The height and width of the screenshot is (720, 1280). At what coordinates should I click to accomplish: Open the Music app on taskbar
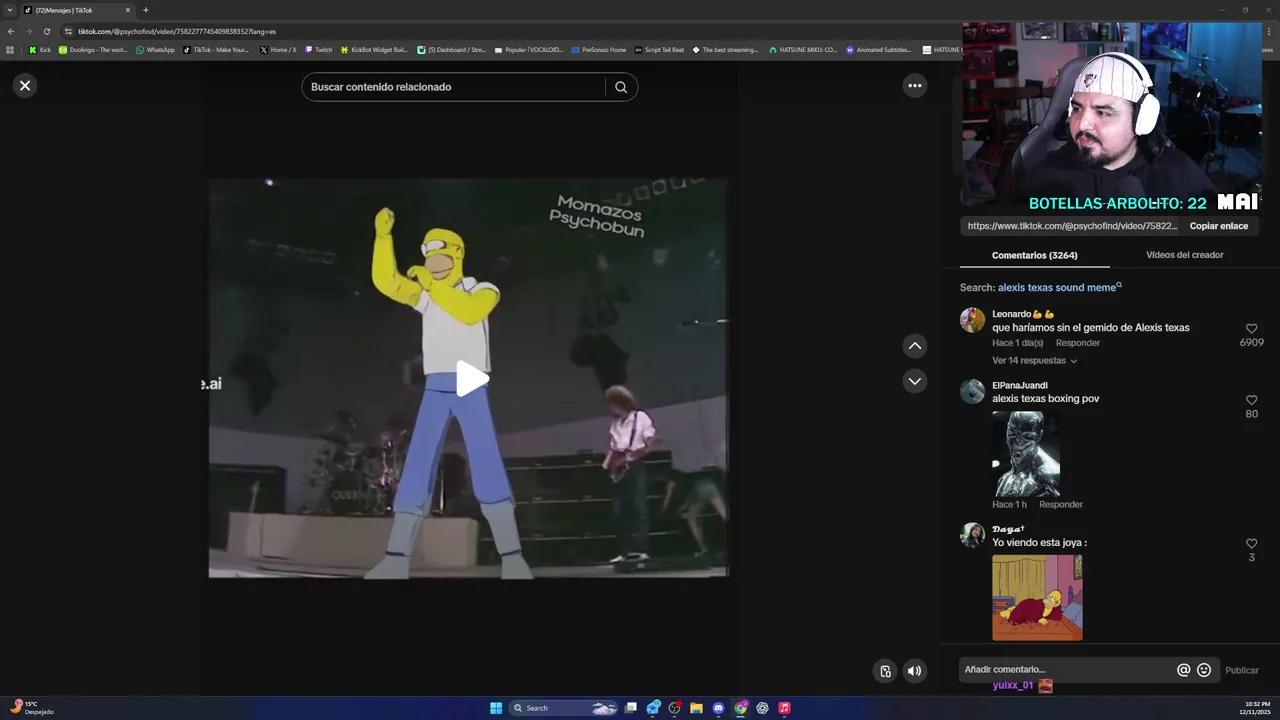coord(784,708)
